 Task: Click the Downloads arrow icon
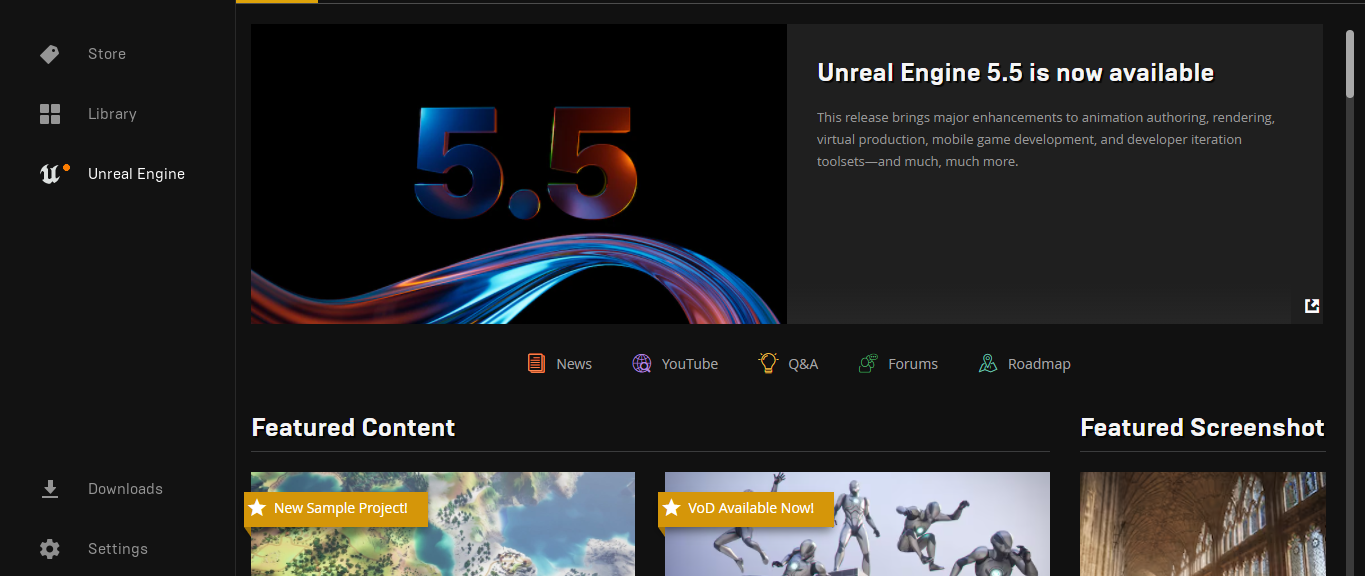tap(50, 489)
